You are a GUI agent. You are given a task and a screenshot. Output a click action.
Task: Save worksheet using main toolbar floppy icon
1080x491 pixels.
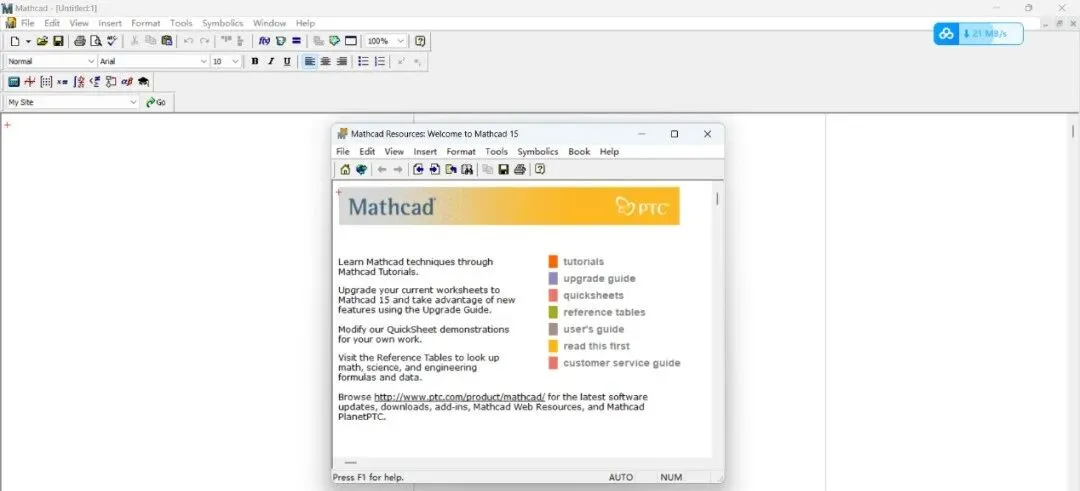click(59, 41)
